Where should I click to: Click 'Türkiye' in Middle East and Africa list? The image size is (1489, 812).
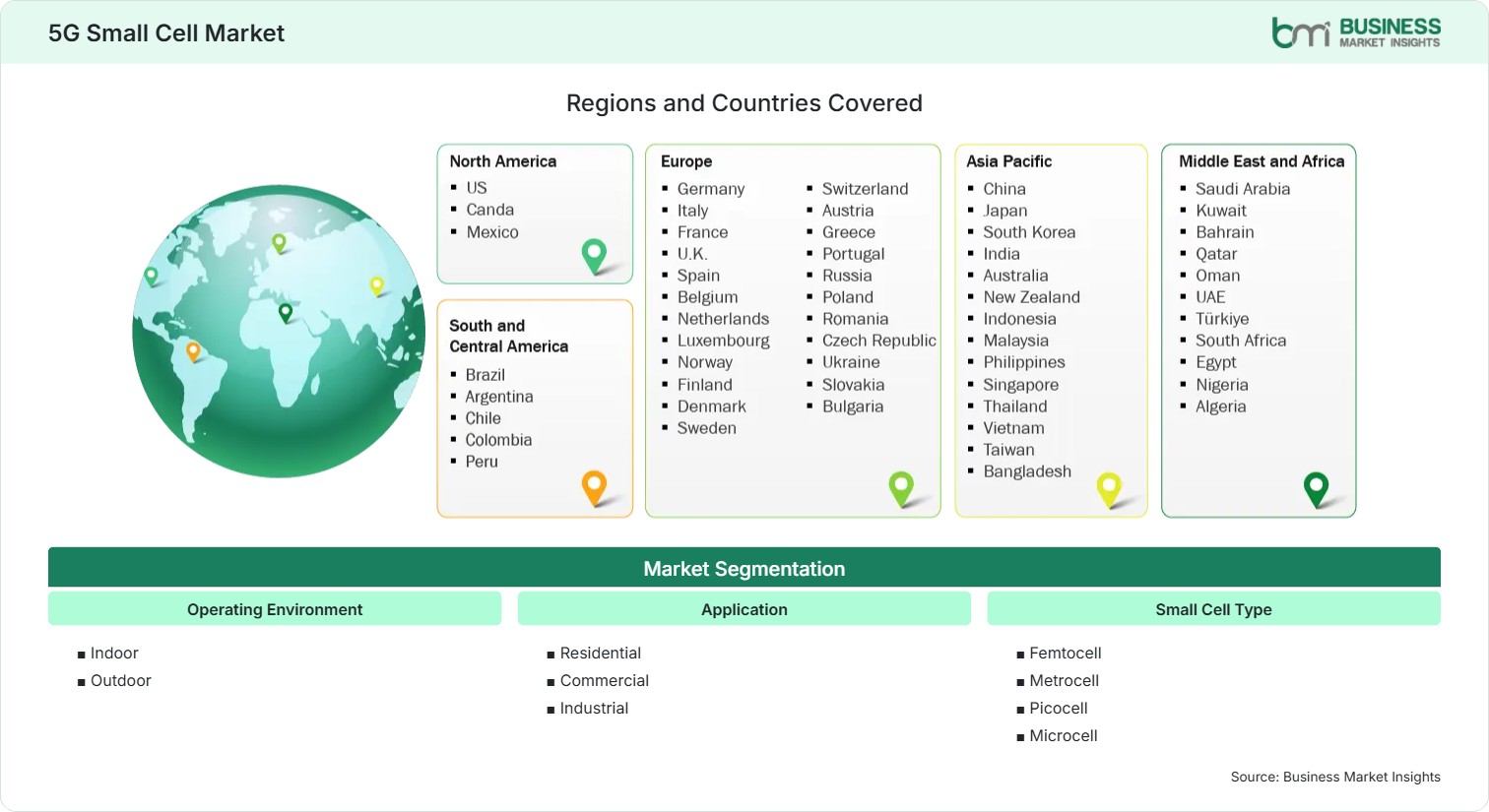(x=1222, y=319)
